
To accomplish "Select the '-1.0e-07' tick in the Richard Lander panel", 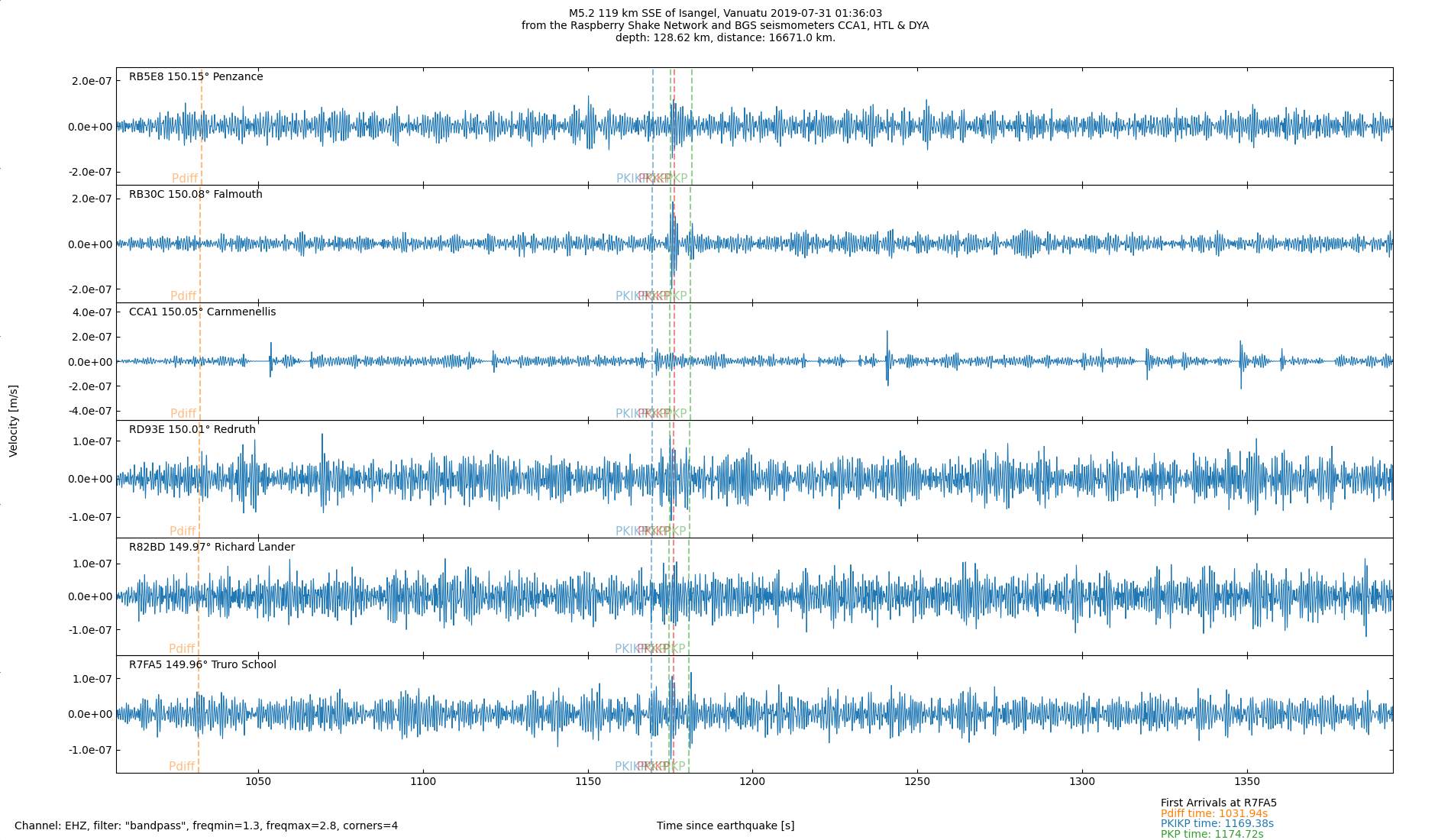I will tap(90, 630).
